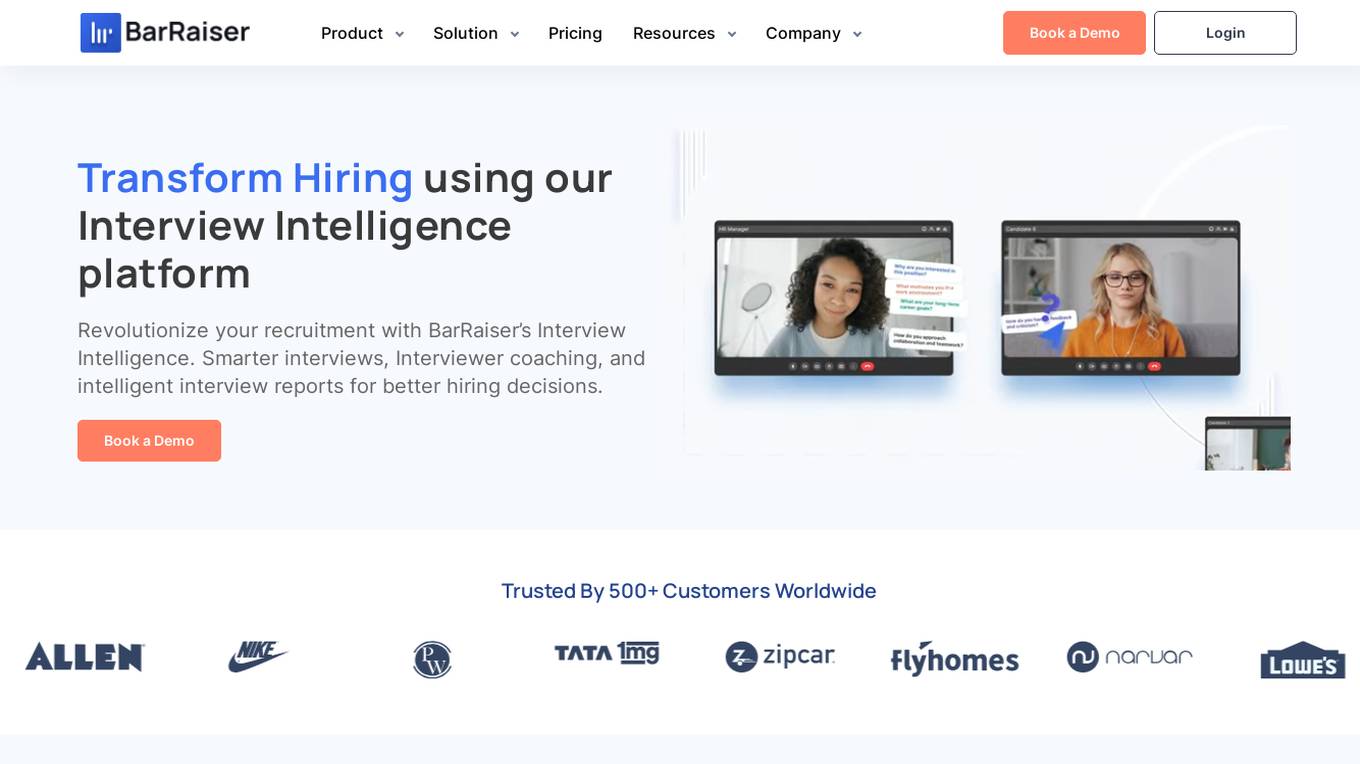Click the red end-call icon in Candidate video

point(1154,366)
